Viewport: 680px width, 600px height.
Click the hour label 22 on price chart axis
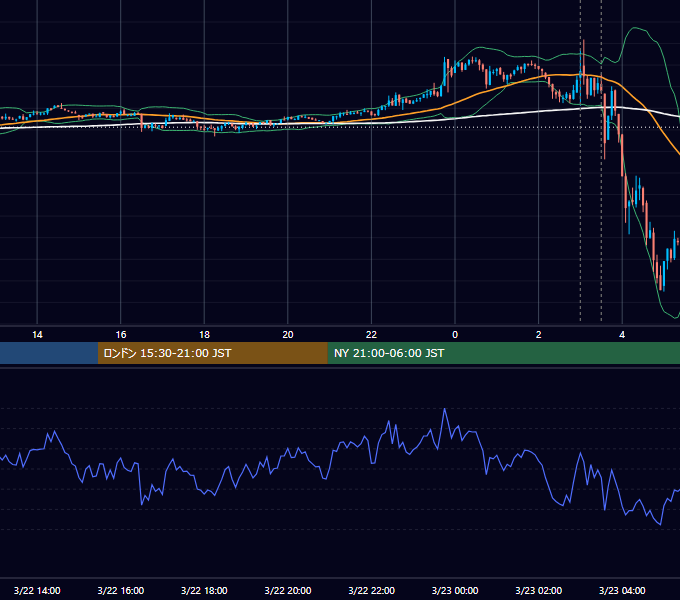372,335
